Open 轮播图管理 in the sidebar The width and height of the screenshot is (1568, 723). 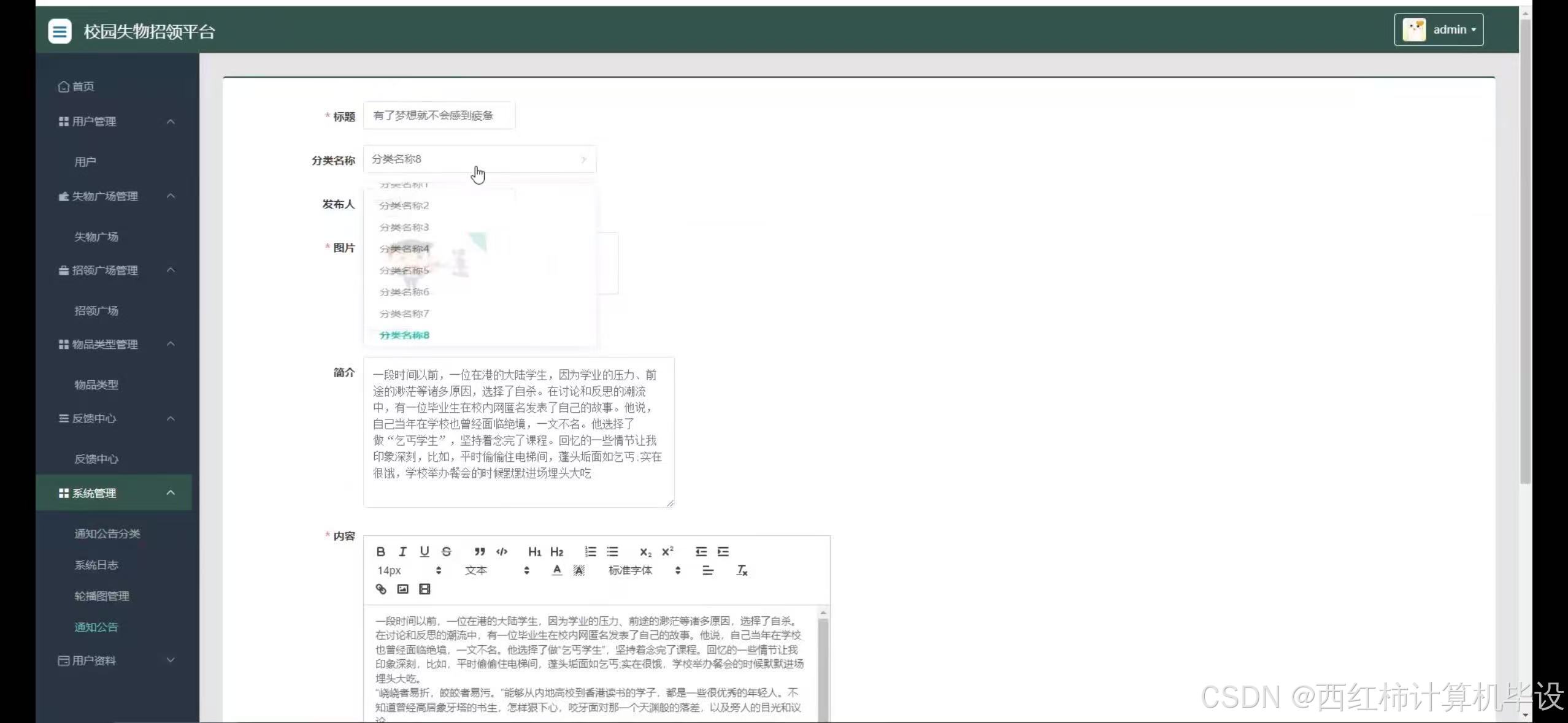[102, 595]
